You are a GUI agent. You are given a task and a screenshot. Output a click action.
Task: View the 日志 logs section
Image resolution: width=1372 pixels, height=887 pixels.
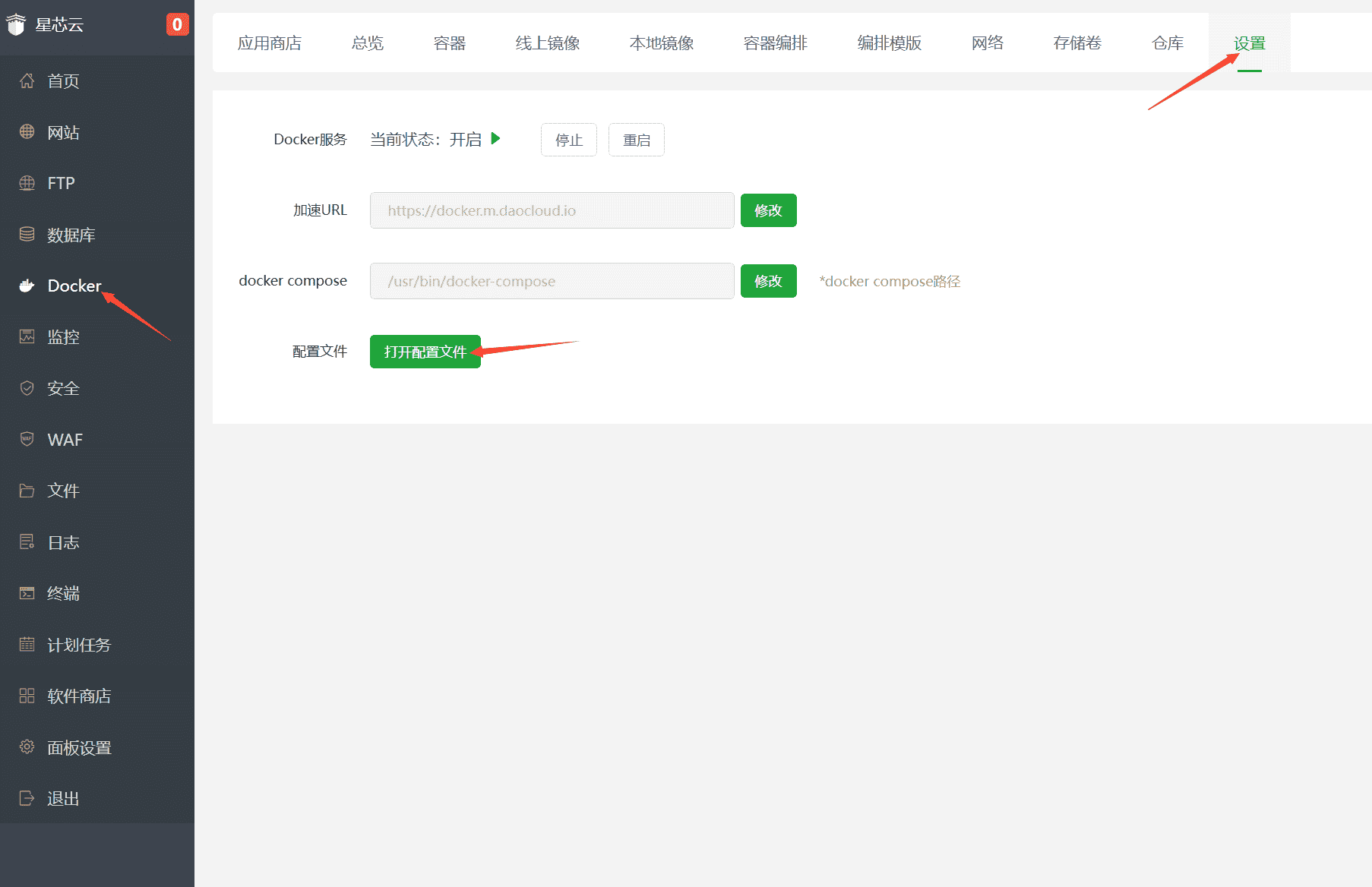click(63, 541)
